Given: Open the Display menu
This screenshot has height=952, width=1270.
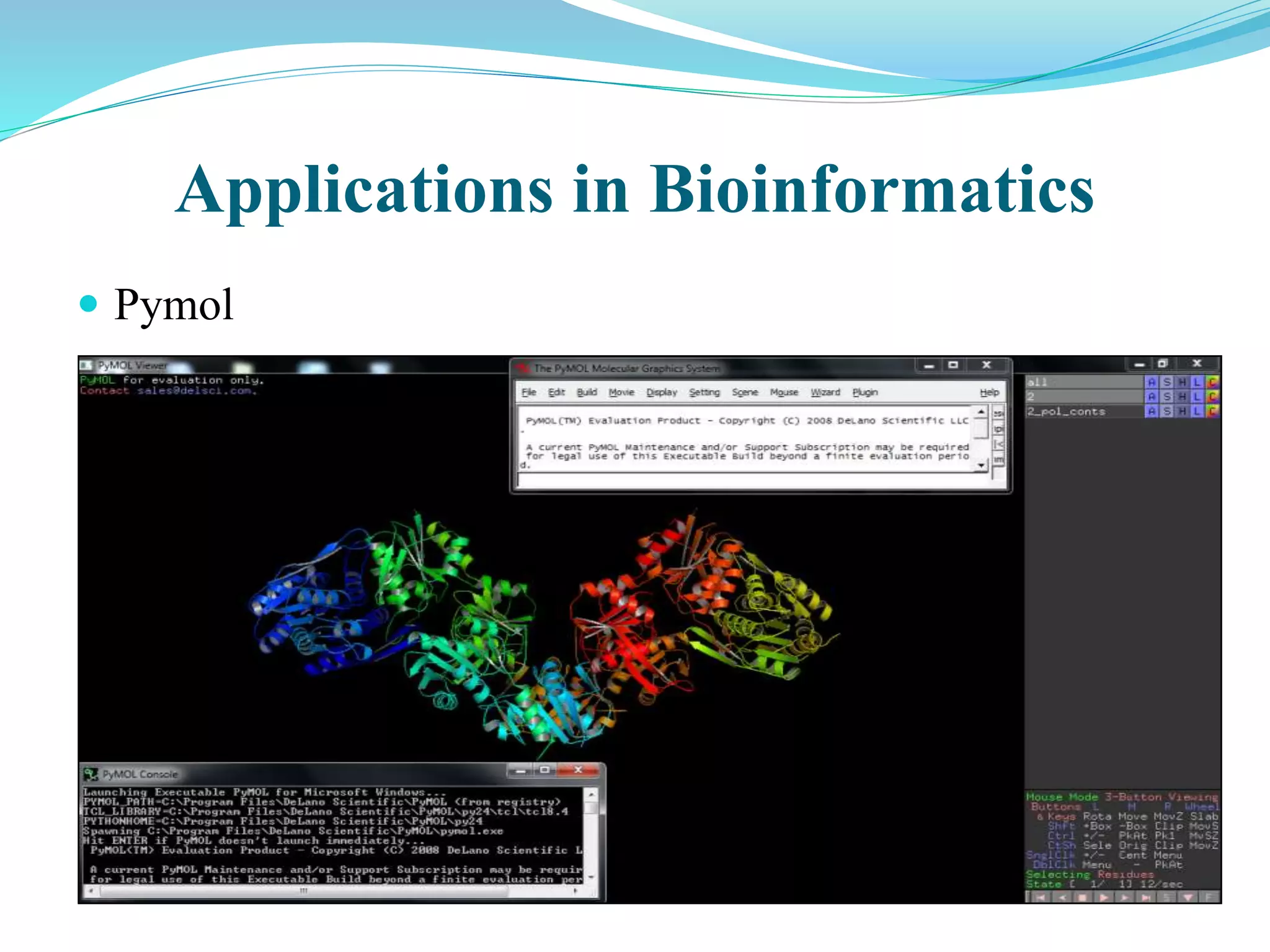Looking at the screenshot, I should pos(662,392).
